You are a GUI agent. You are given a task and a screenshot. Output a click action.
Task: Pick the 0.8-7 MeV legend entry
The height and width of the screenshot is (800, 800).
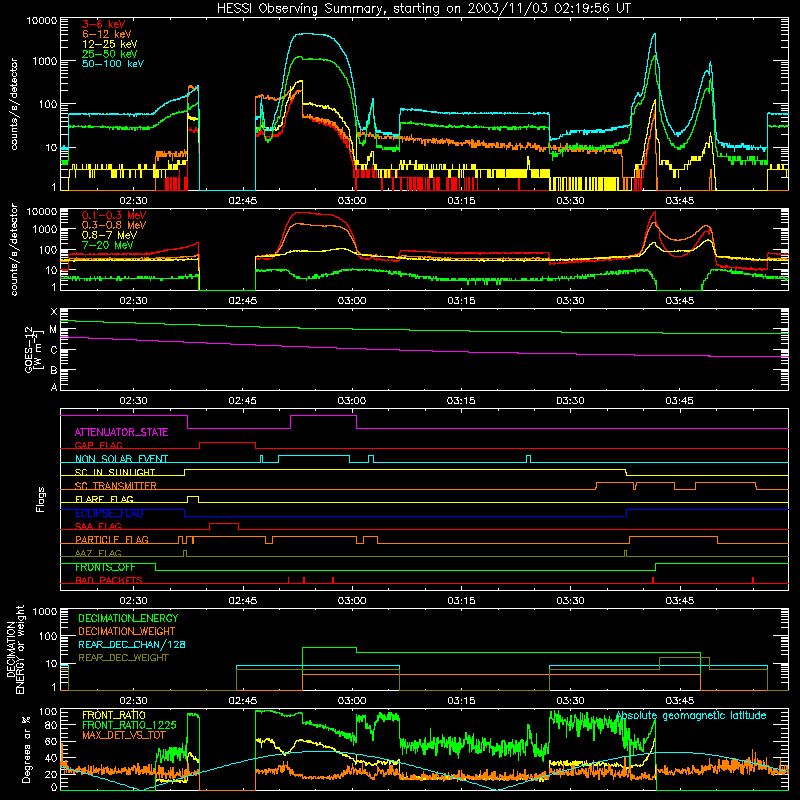109,235
